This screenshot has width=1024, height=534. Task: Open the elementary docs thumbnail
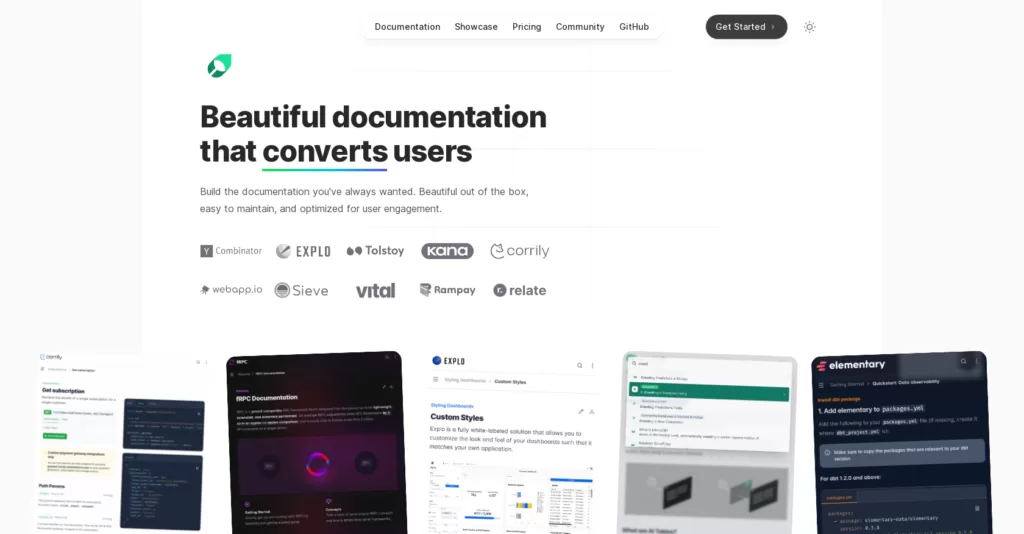(x=900, y=443)
